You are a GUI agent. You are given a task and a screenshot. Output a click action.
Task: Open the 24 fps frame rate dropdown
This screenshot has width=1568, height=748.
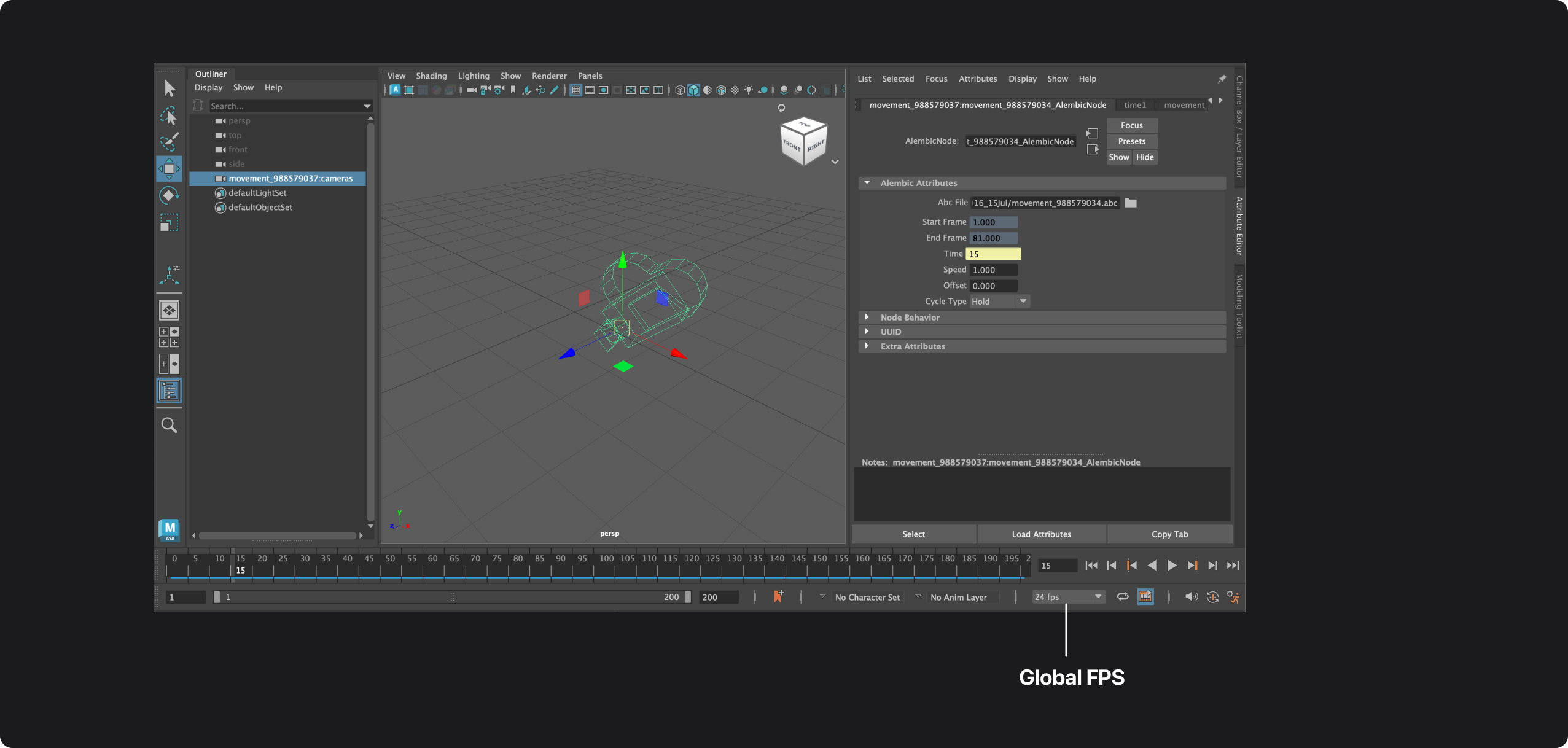point(1068,597)
